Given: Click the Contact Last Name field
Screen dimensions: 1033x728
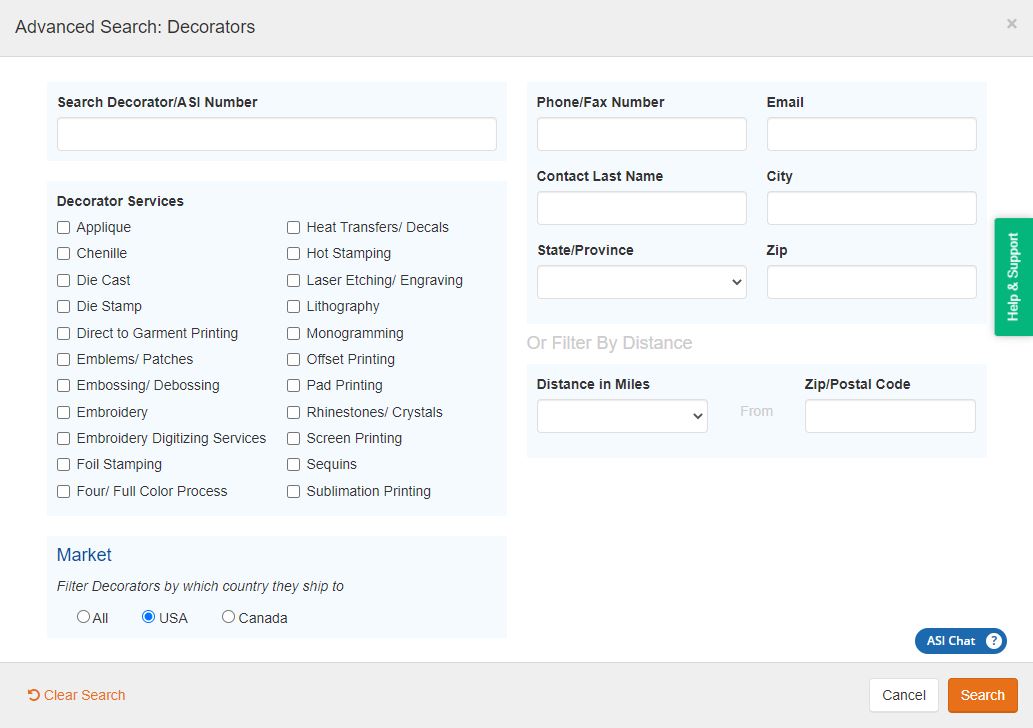Looking at the screenshot, I should (642, 208).
